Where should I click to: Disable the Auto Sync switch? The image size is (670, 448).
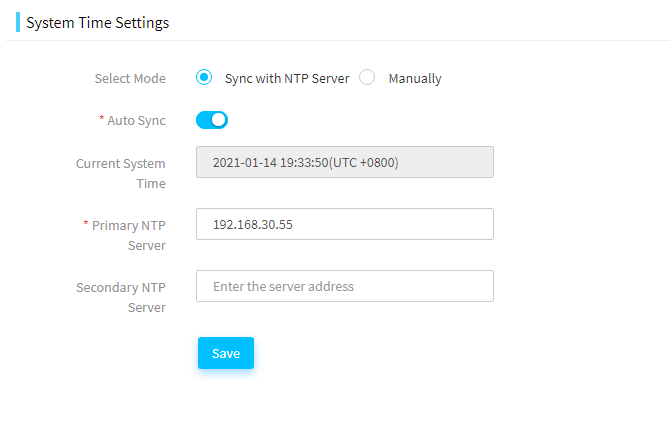pyautogui.click(x=212, y=120)
